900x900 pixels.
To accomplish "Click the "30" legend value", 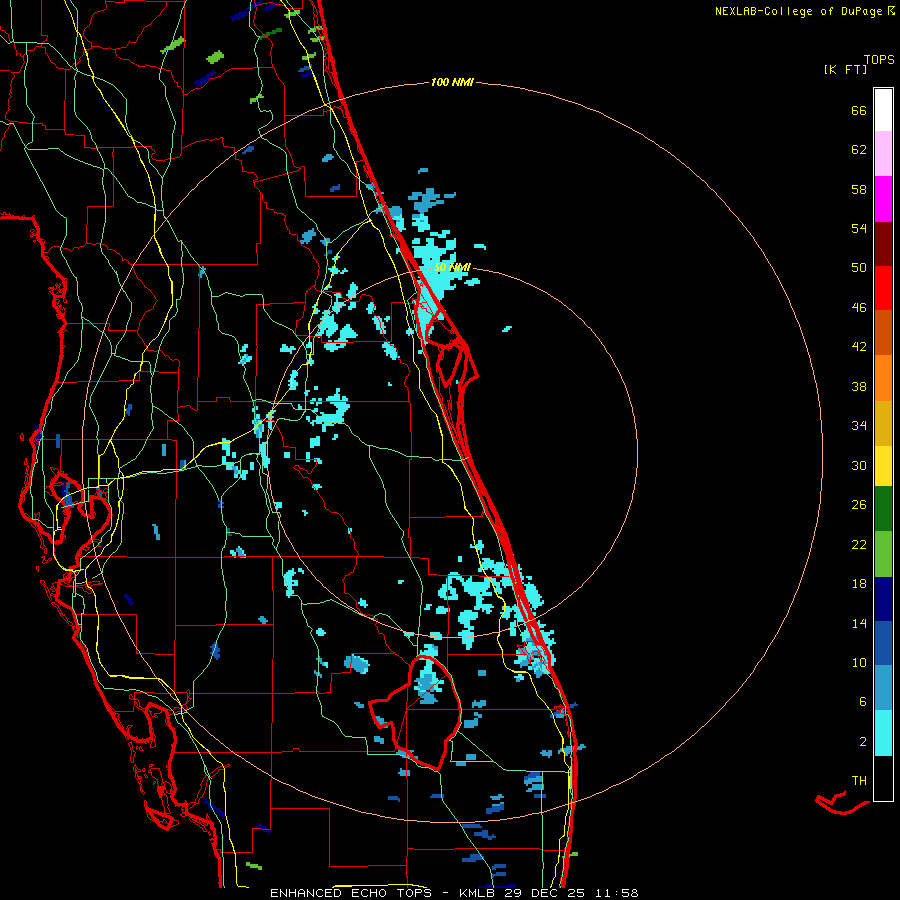I will point(859,465).
